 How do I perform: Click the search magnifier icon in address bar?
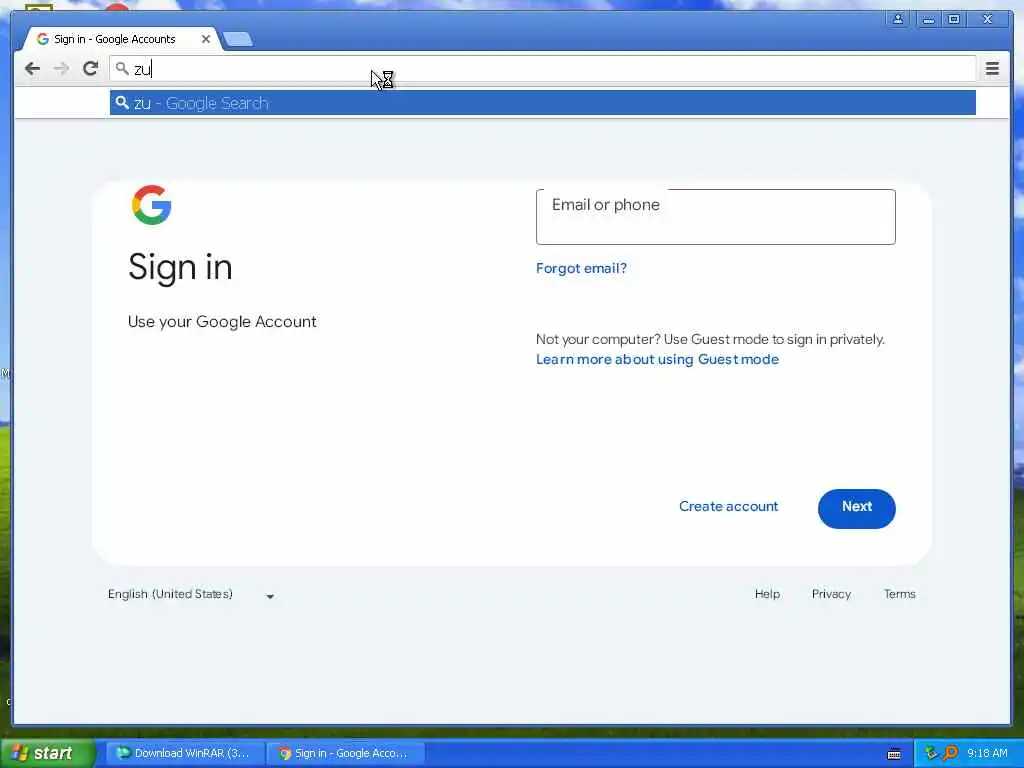point(121,67)
